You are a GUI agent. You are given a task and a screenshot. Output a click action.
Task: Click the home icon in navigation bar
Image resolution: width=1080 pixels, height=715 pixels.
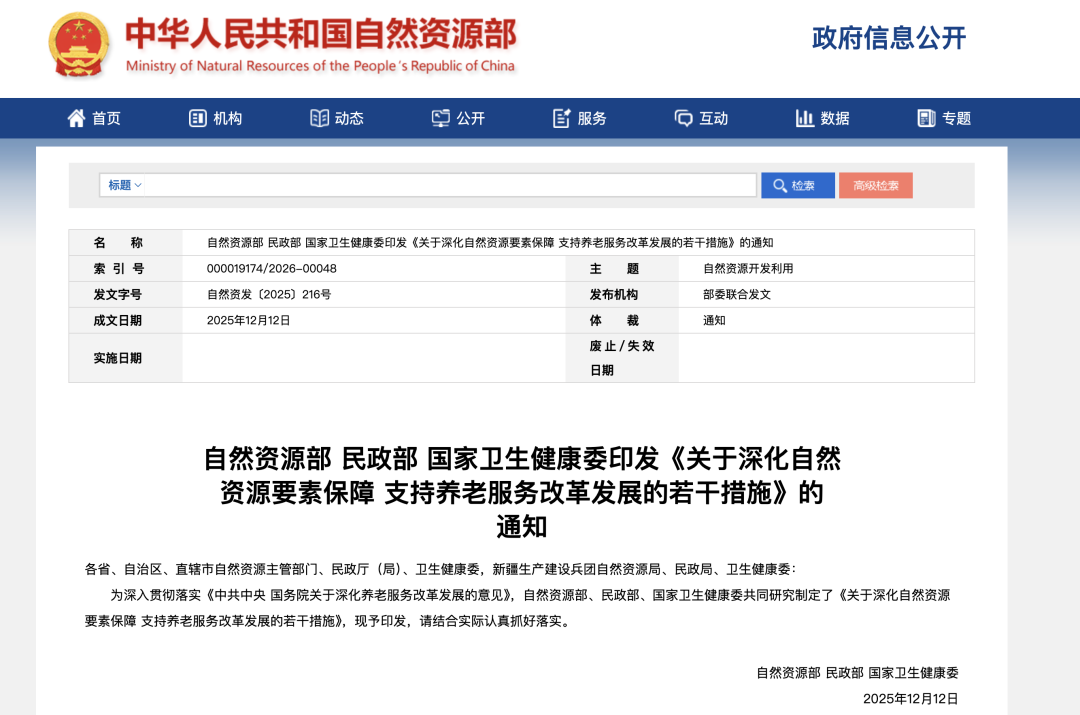point(76,118)
